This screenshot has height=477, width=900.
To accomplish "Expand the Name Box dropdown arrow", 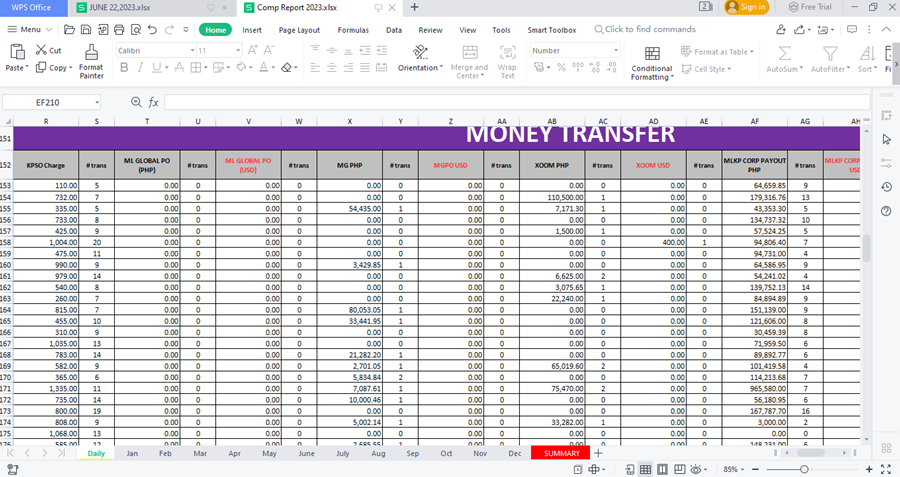I will 97,102.
